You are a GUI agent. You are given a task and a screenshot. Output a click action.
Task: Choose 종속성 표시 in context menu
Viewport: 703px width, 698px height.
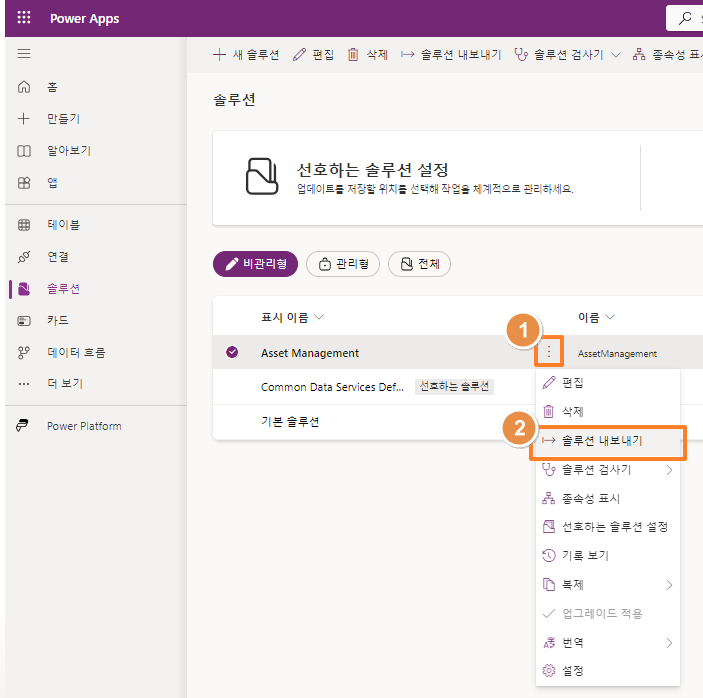608,499
